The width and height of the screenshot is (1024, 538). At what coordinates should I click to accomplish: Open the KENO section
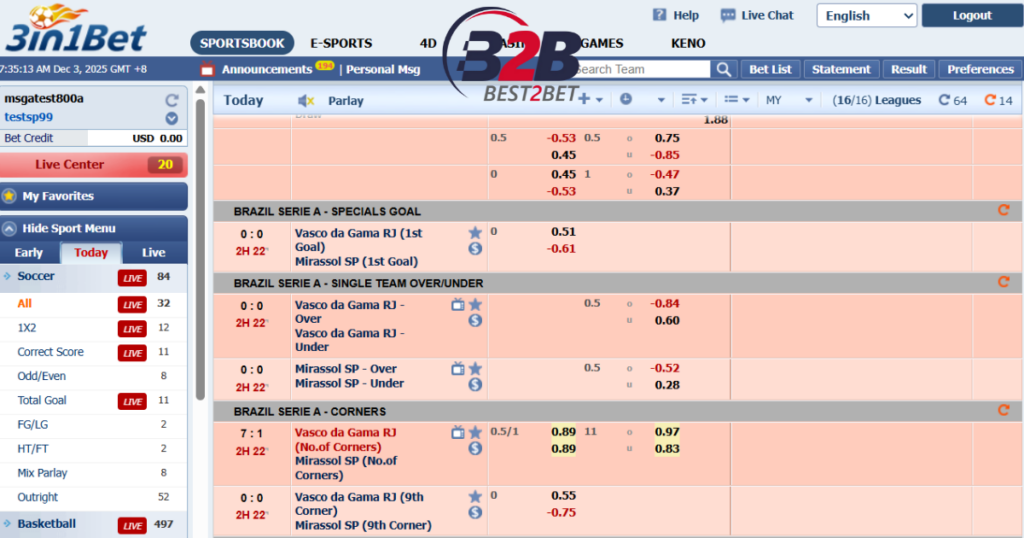pos(688,43)
